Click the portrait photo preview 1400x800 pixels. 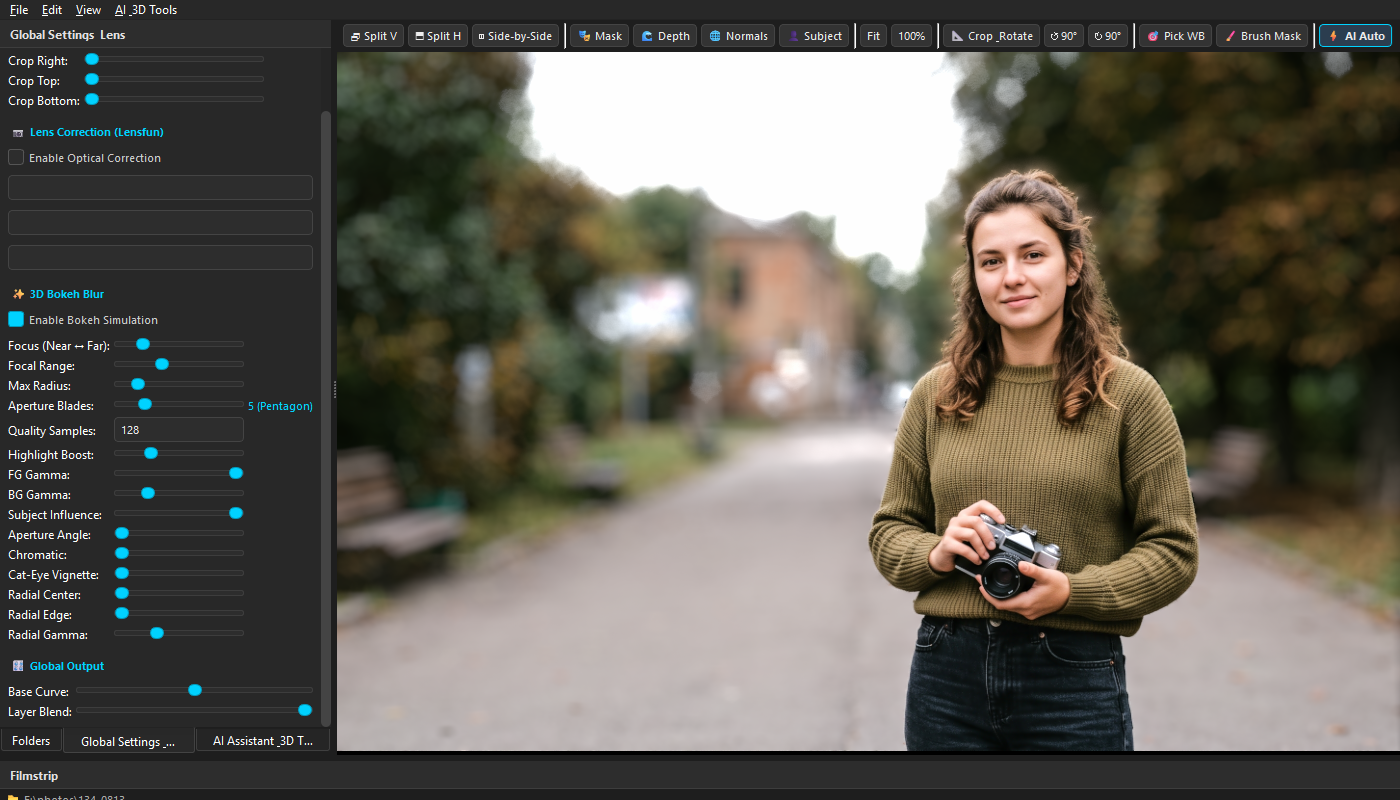click(x=868, y=401)
